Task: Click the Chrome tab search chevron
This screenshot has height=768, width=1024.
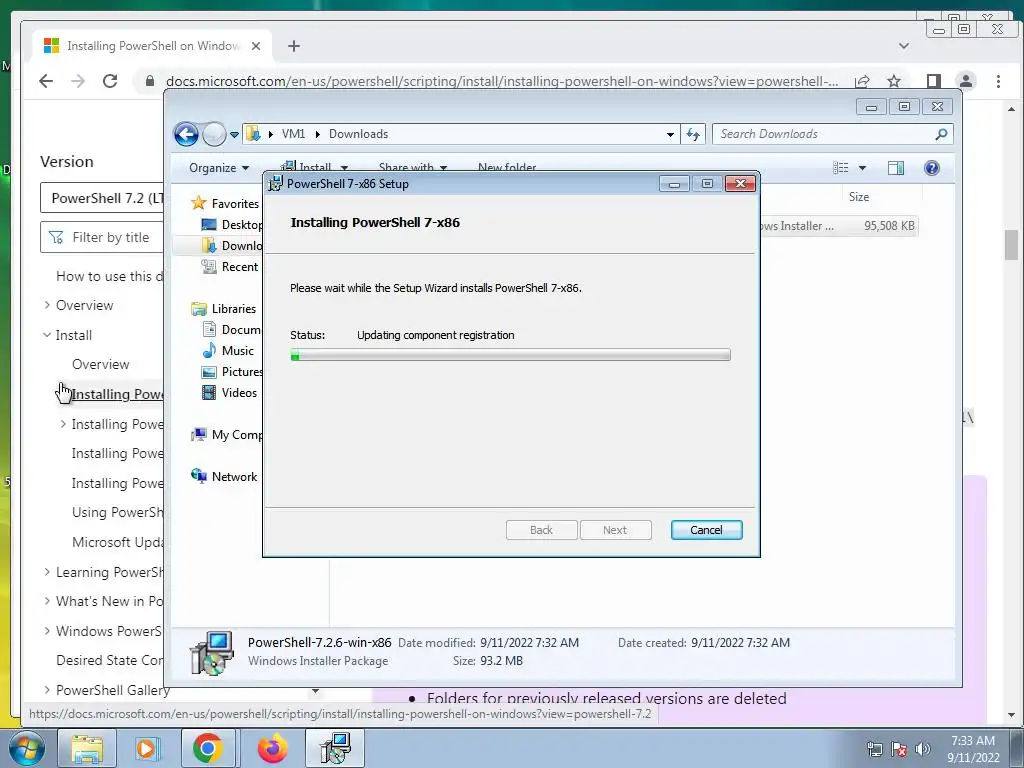Action: (904, 46)
